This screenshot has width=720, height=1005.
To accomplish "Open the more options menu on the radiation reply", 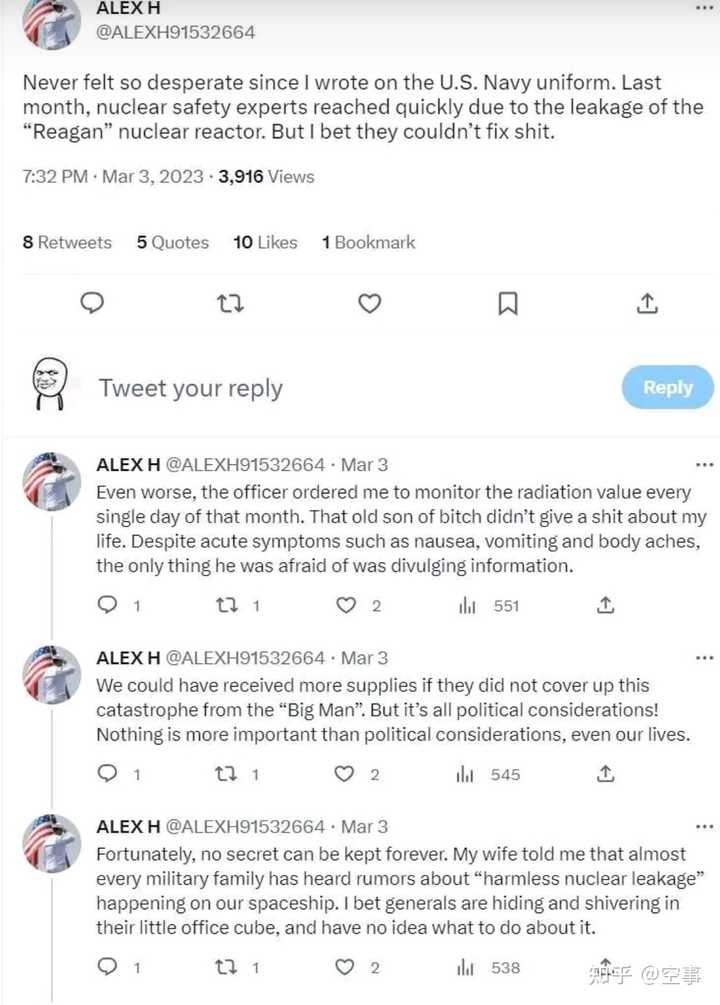I will [x=704, y=465].
